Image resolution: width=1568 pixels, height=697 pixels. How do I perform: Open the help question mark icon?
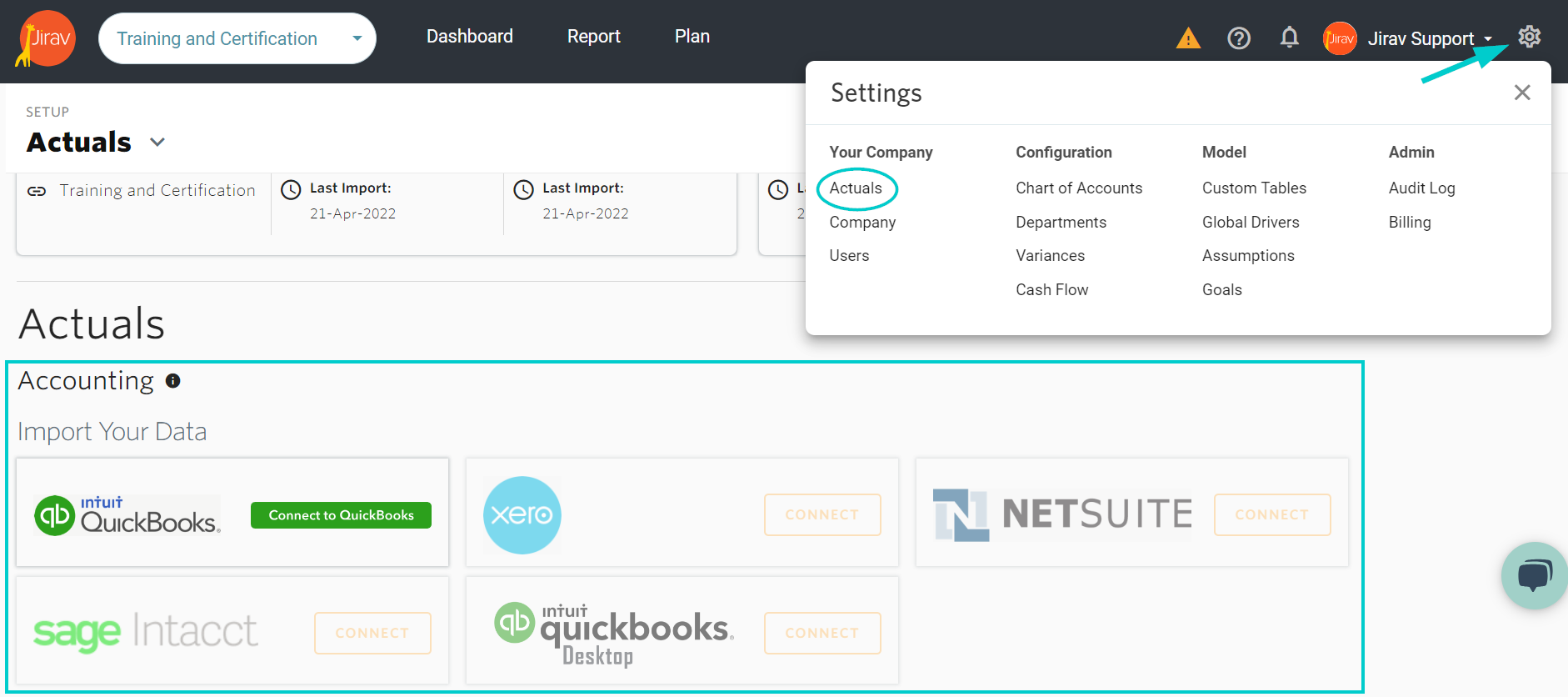point(1239,38)
